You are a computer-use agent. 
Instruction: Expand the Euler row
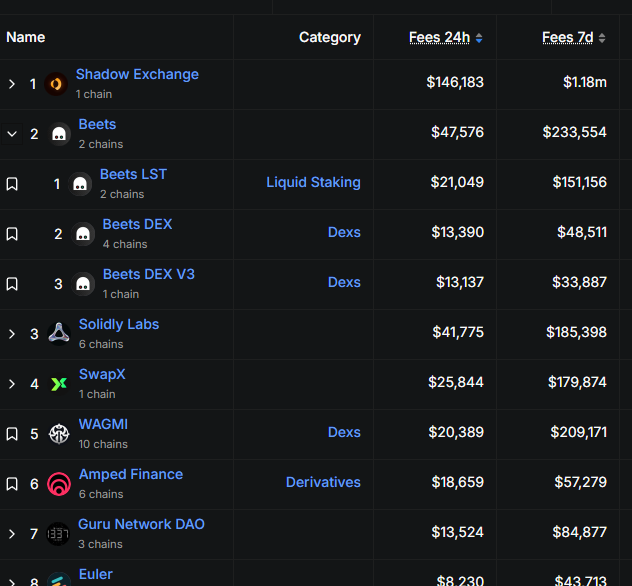point(12,582)
